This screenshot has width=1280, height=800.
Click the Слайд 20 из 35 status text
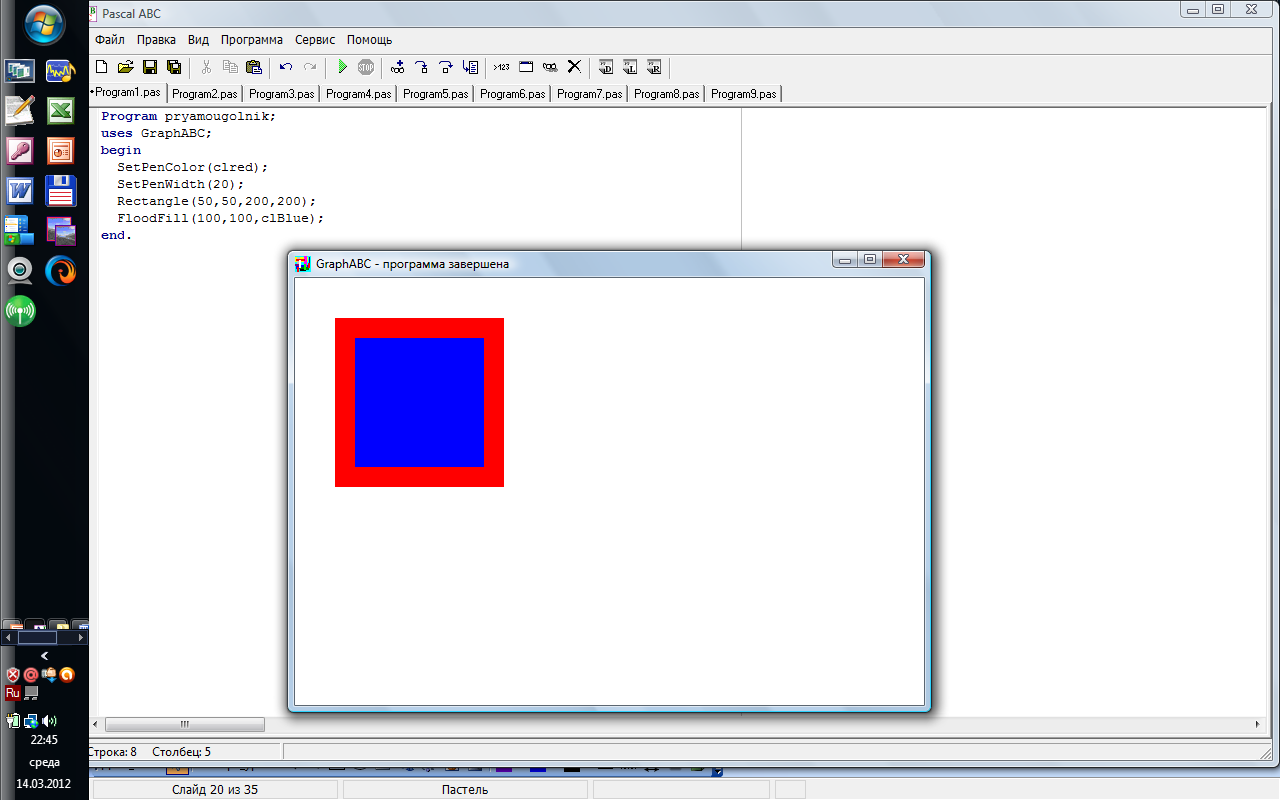(215, 790)
